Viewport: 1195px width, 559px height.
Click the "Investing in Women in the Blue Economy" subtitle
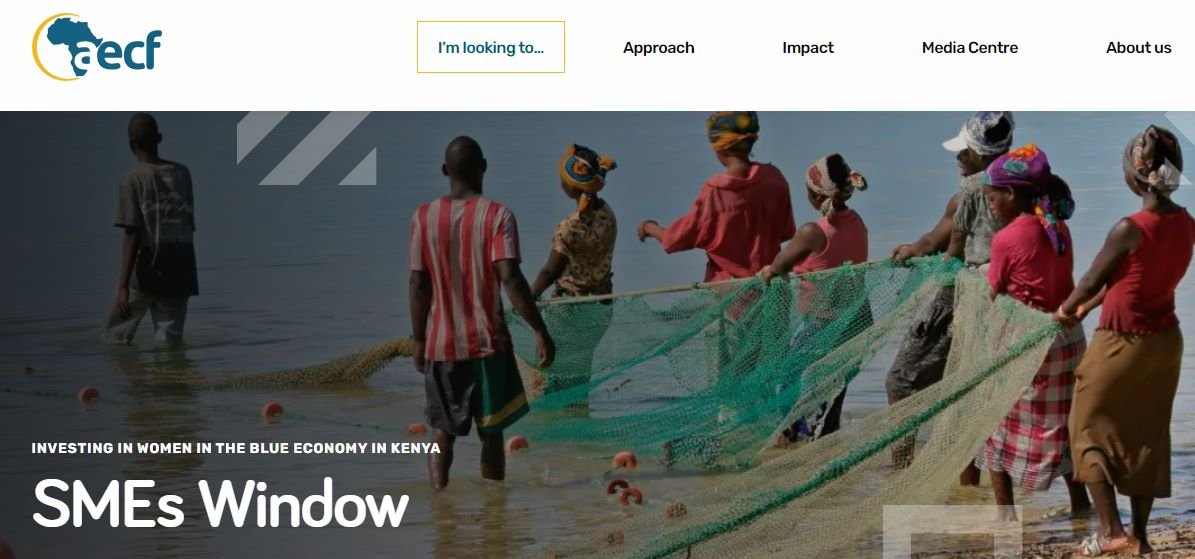pyautogui.click(x=235, y=448)
